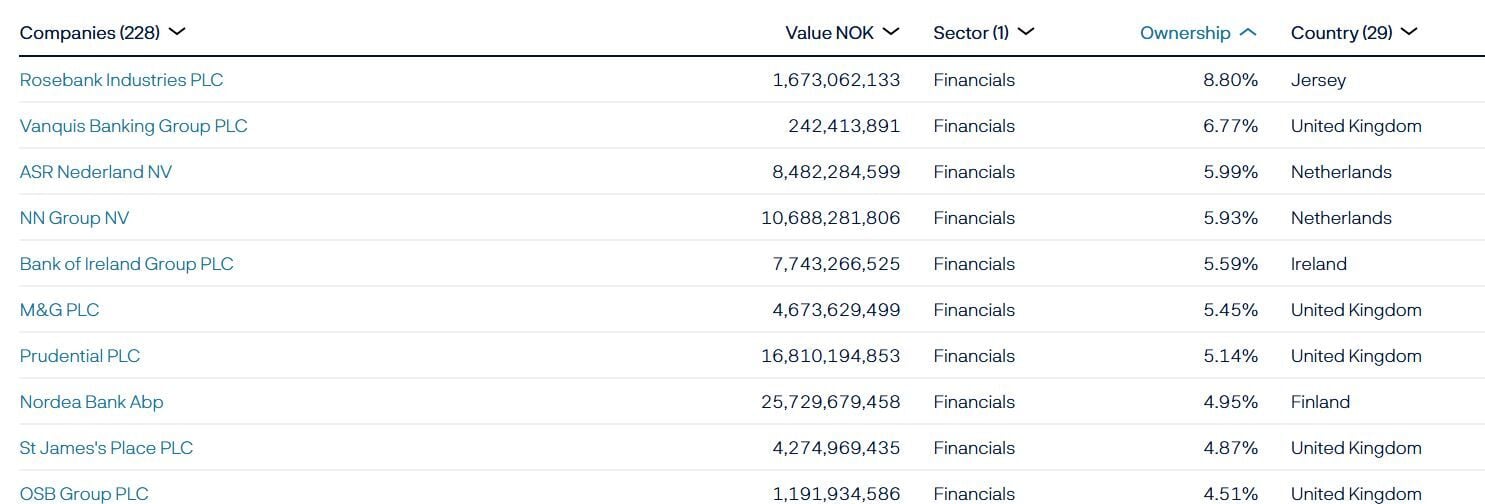This screenshot has width=1485, height=504.
Task: Sort by the Value NOK column
Action: [829, 33]
